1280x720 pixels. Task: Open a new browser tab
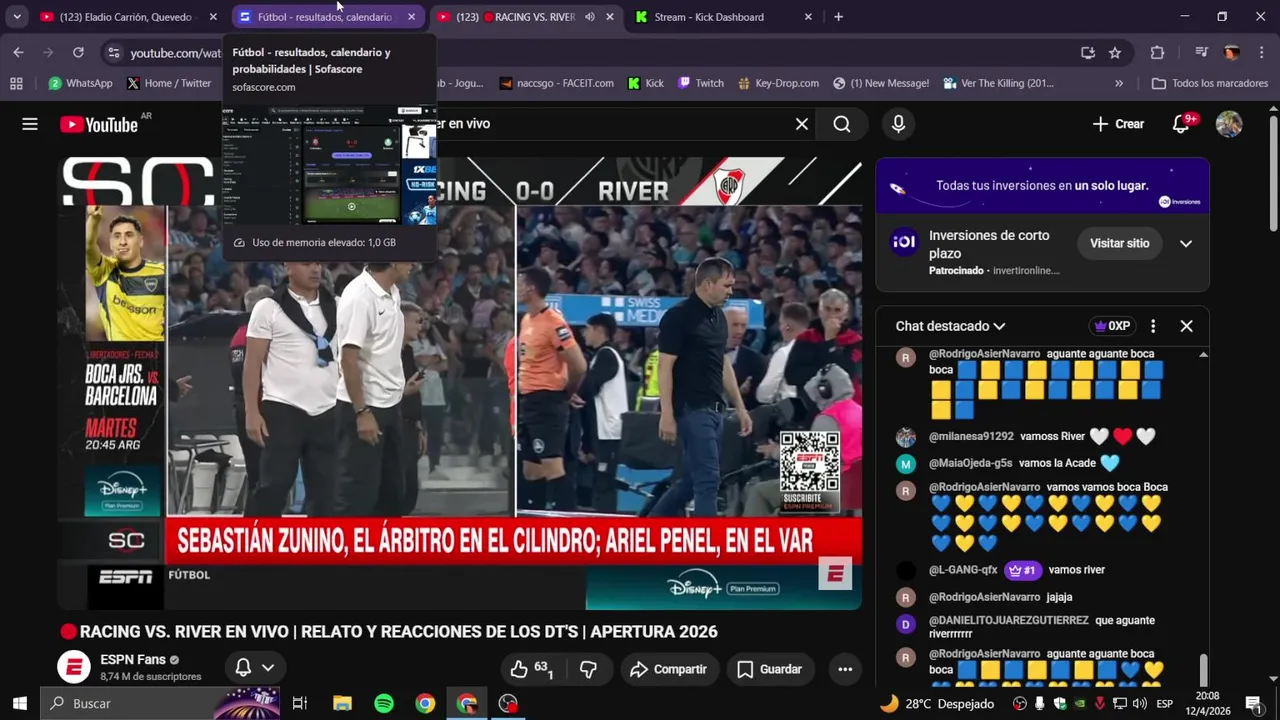pos(838,17)
